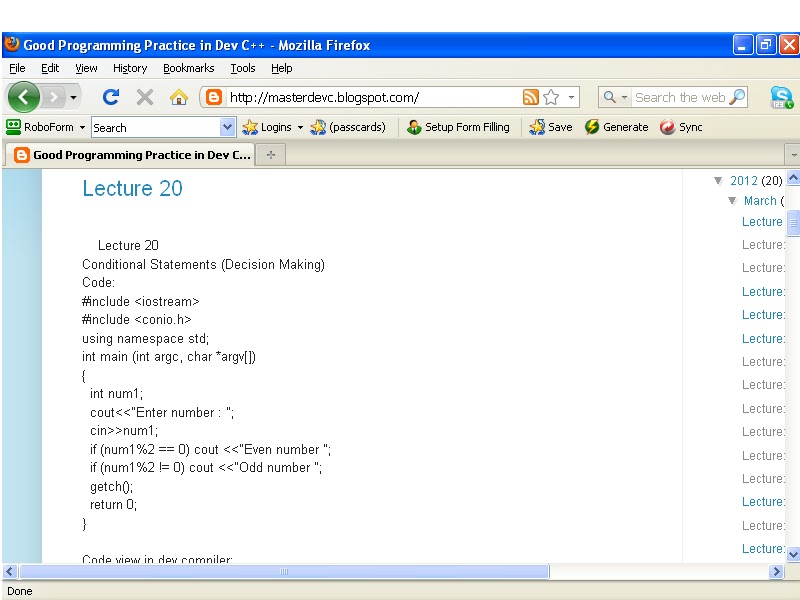This screenshot has height=600, width=800.
Task: Open the Tools menu
Action: [x=242, y=68]
